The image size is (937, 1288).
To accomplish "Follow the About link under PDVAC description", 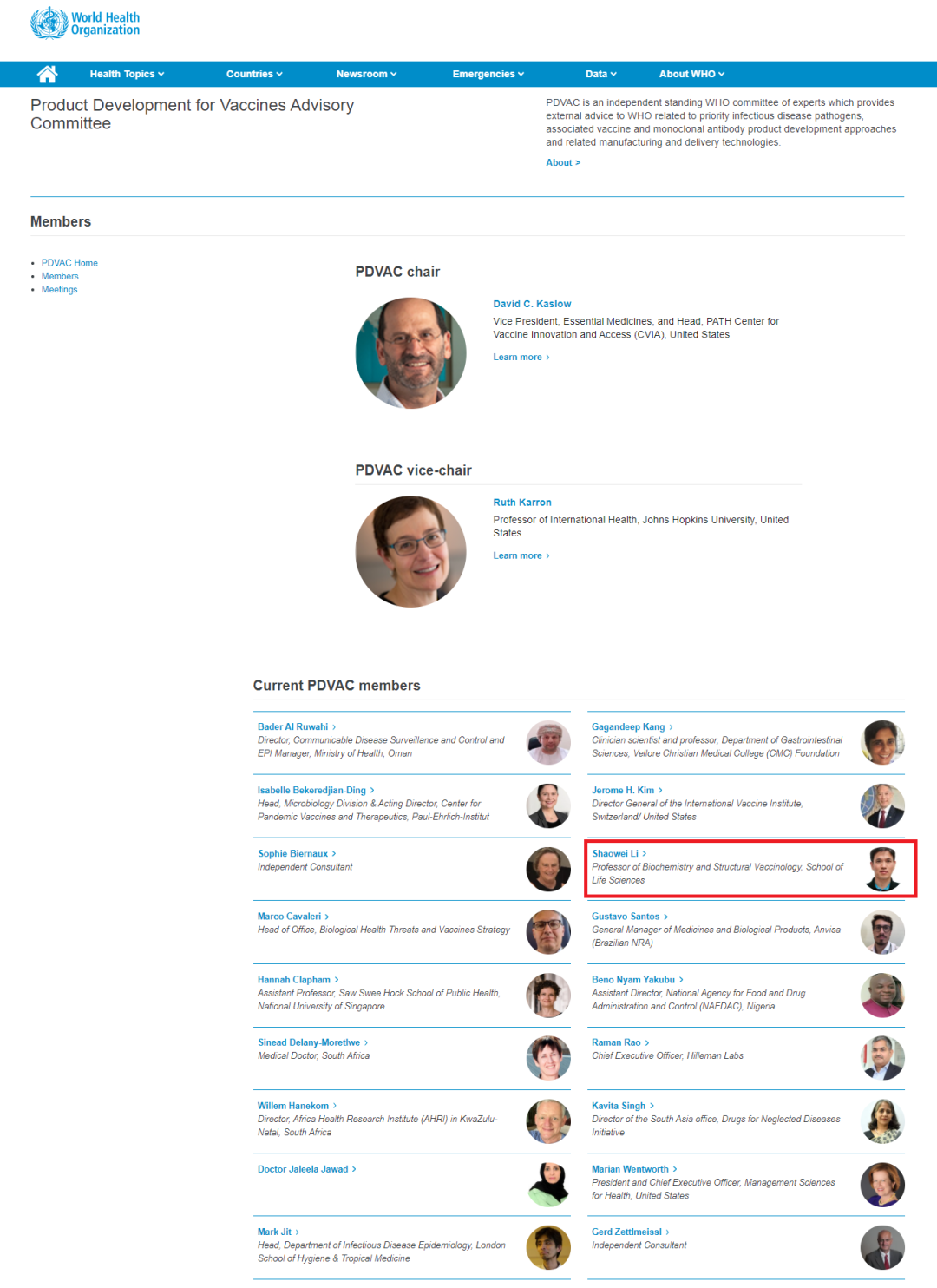I will pos(563,162).
